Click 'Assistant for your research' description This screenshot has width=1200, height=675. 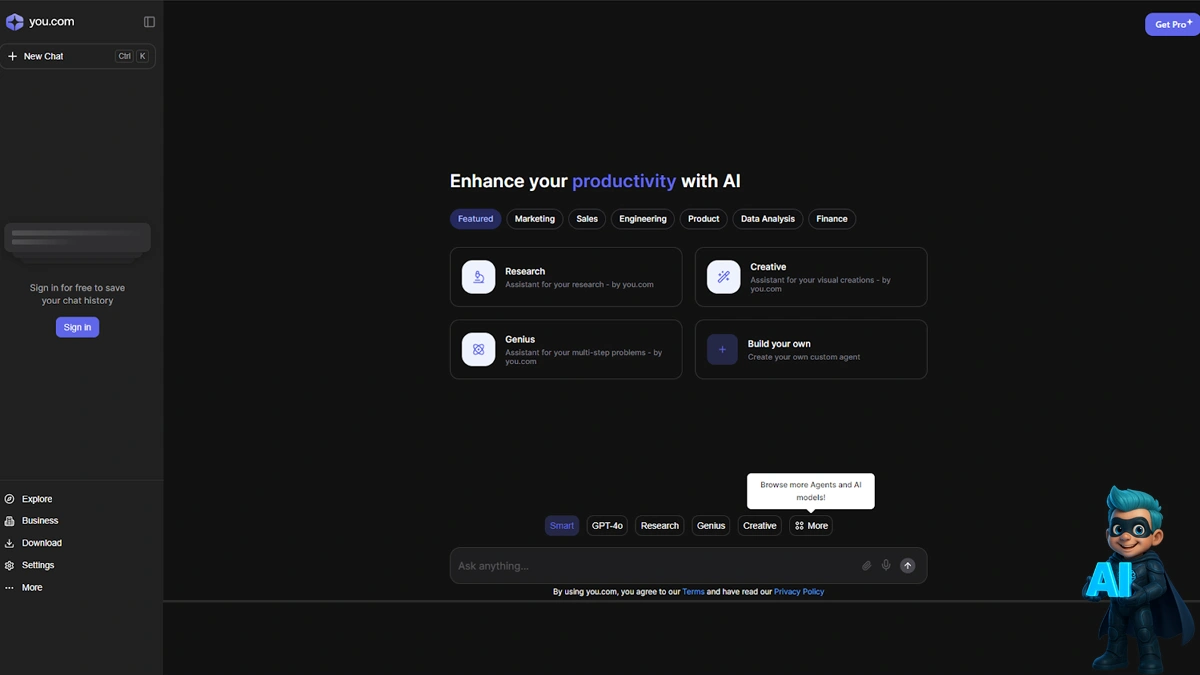click(x=579, y=285)
